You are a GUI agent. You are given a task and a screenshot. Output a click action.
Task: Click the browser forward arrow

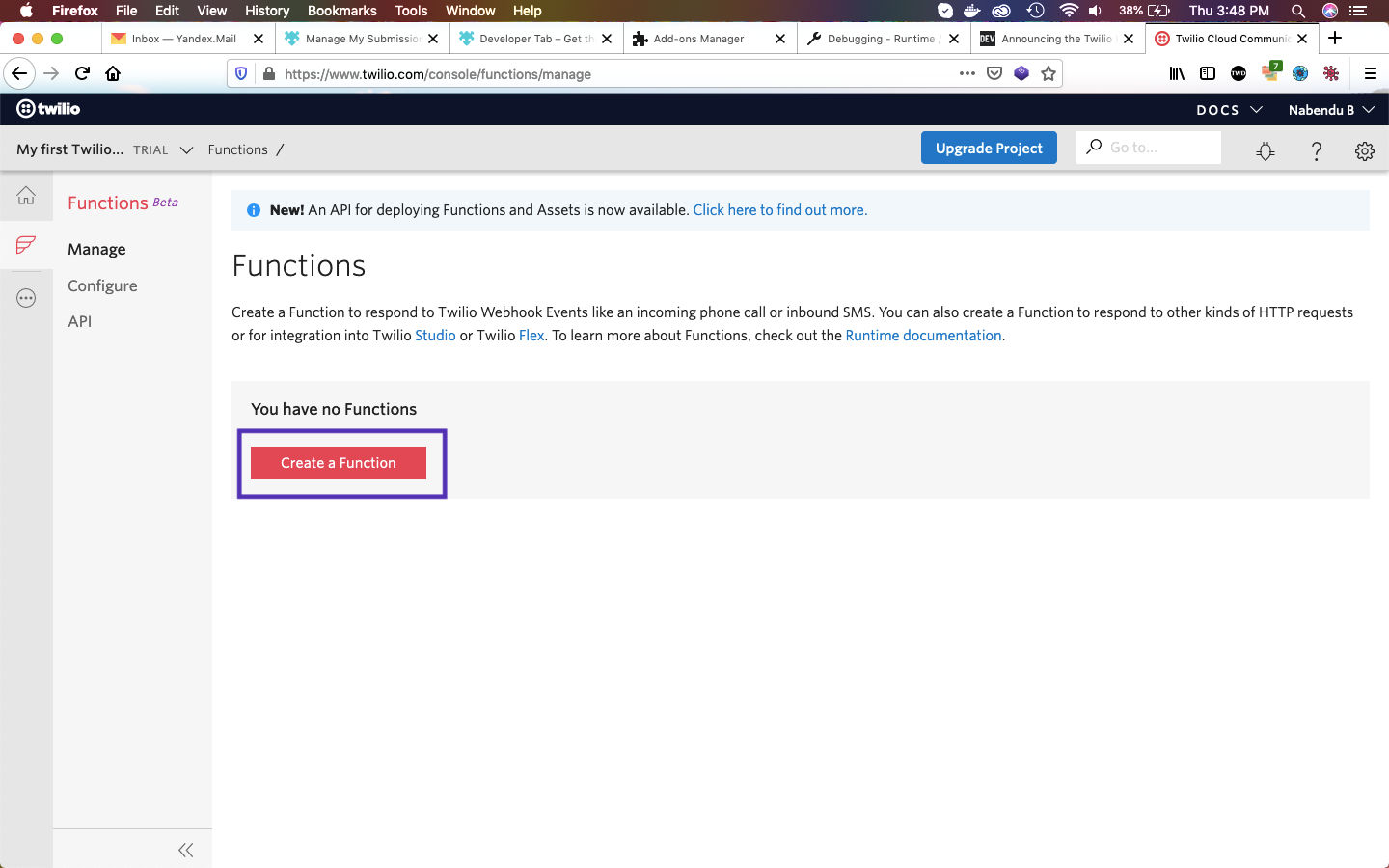[x=51, y=73]
